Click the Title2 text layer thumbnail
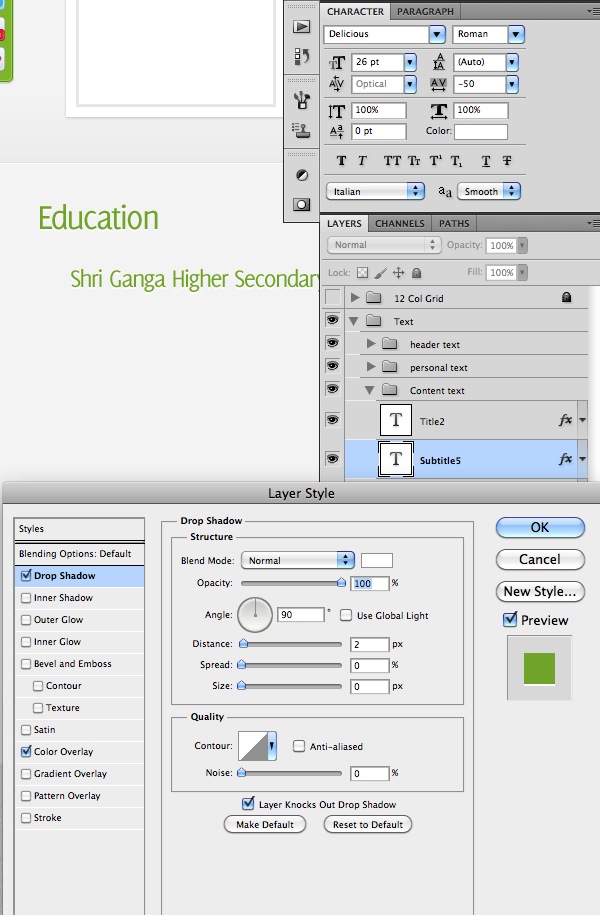This screenshot has height=915, width=600. pyautogui.click(x=396, y=420)
